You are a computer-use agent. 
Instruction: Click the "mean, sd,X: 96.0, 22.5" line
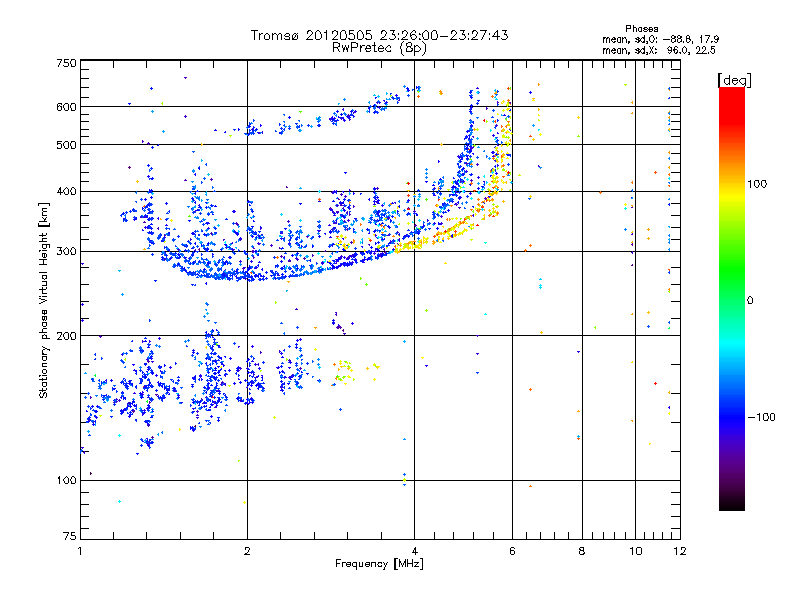point(659,50)
